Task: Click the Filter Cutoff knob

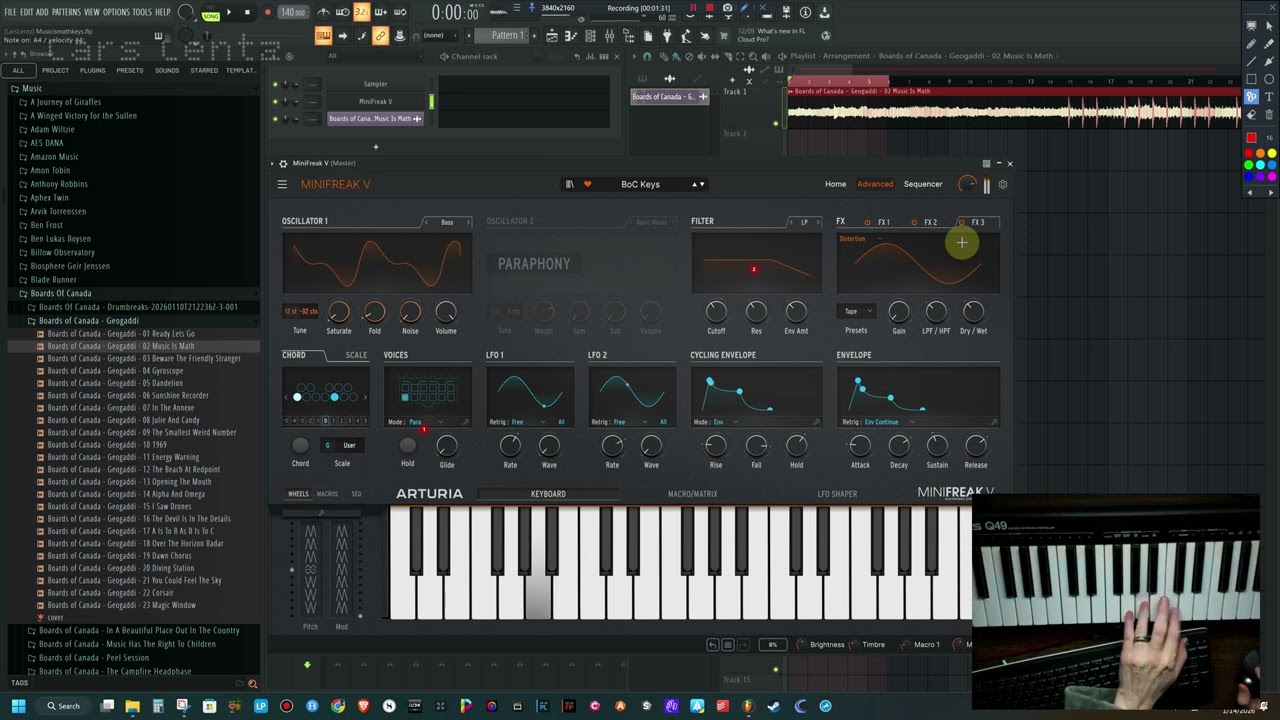Action: point(716,312)
